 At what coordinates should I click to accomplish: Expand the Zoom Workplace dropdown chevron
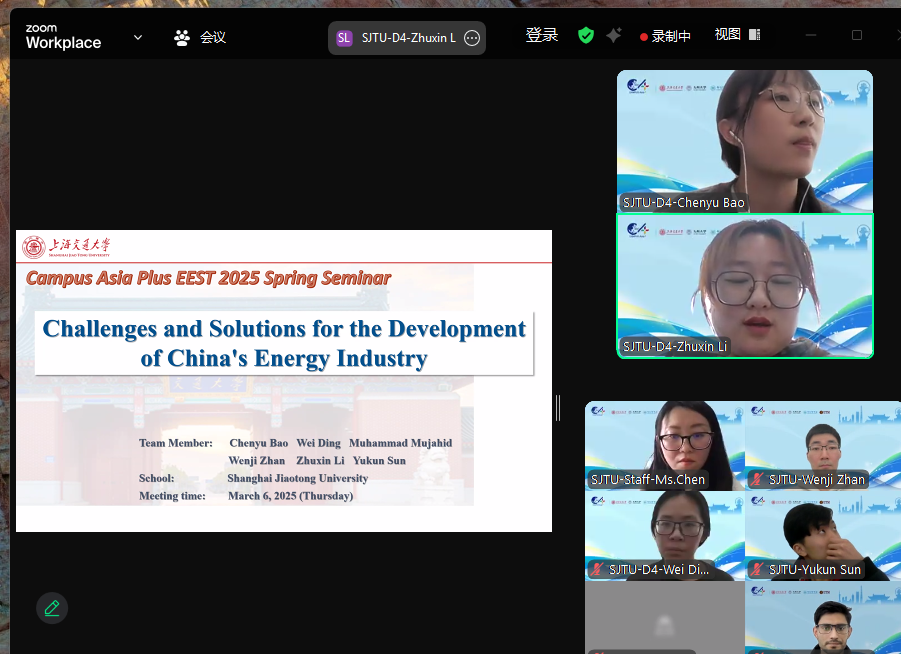coord(138,38)
